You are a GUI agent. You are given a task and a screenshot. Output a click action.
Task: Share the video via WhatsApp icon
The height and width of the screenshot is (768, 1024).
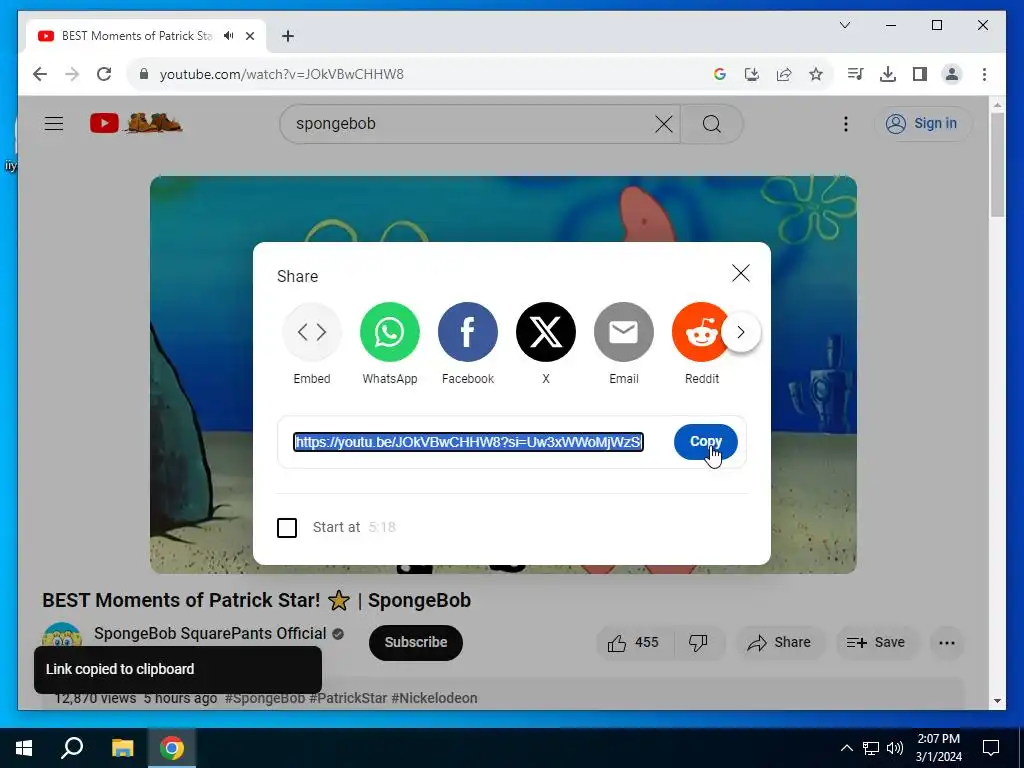[x=390, y=332]
